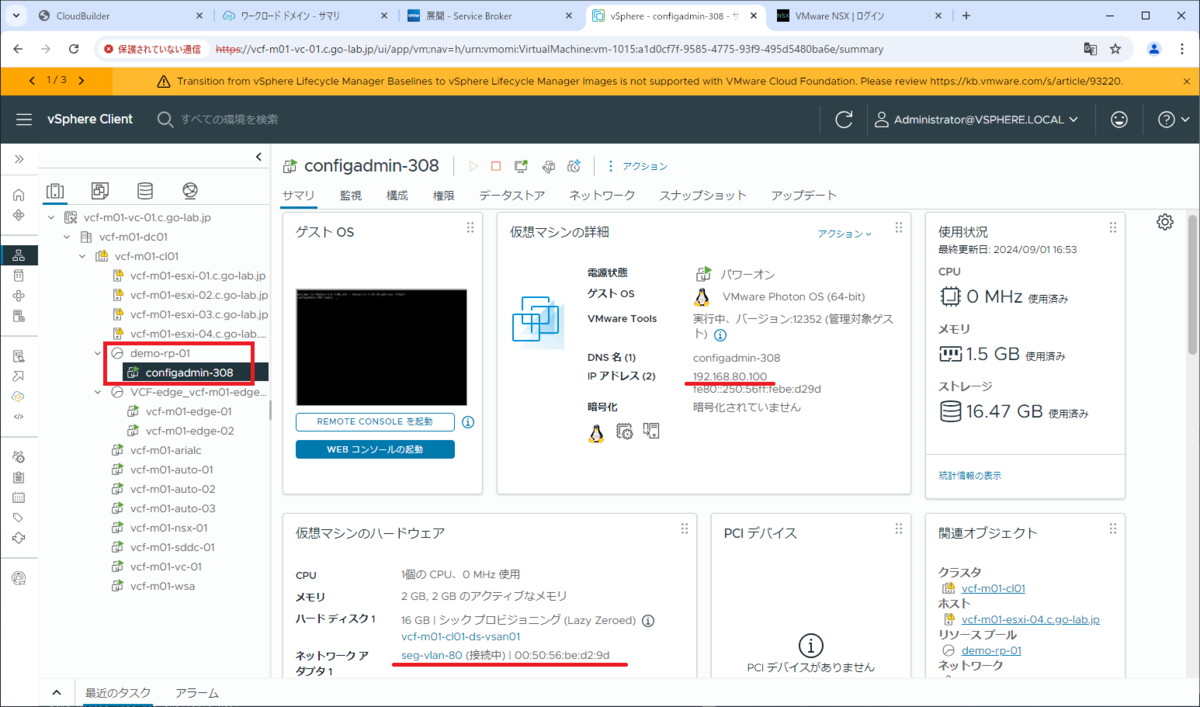Click info icon beside hard disk provisioning
1200x707 pixels.
[648, 620]
